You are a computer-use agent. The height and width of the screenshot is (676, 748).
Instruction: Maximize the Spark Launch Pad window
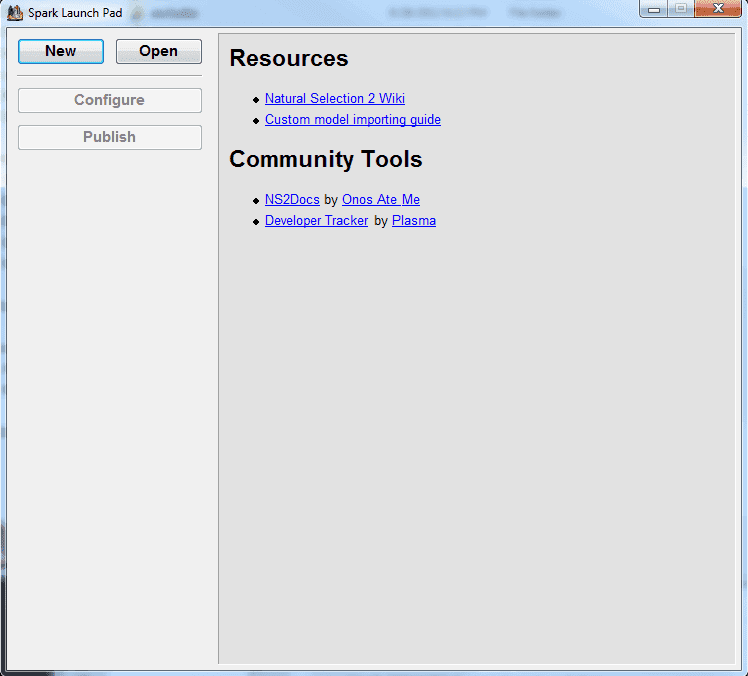click(x=681, y=9)
